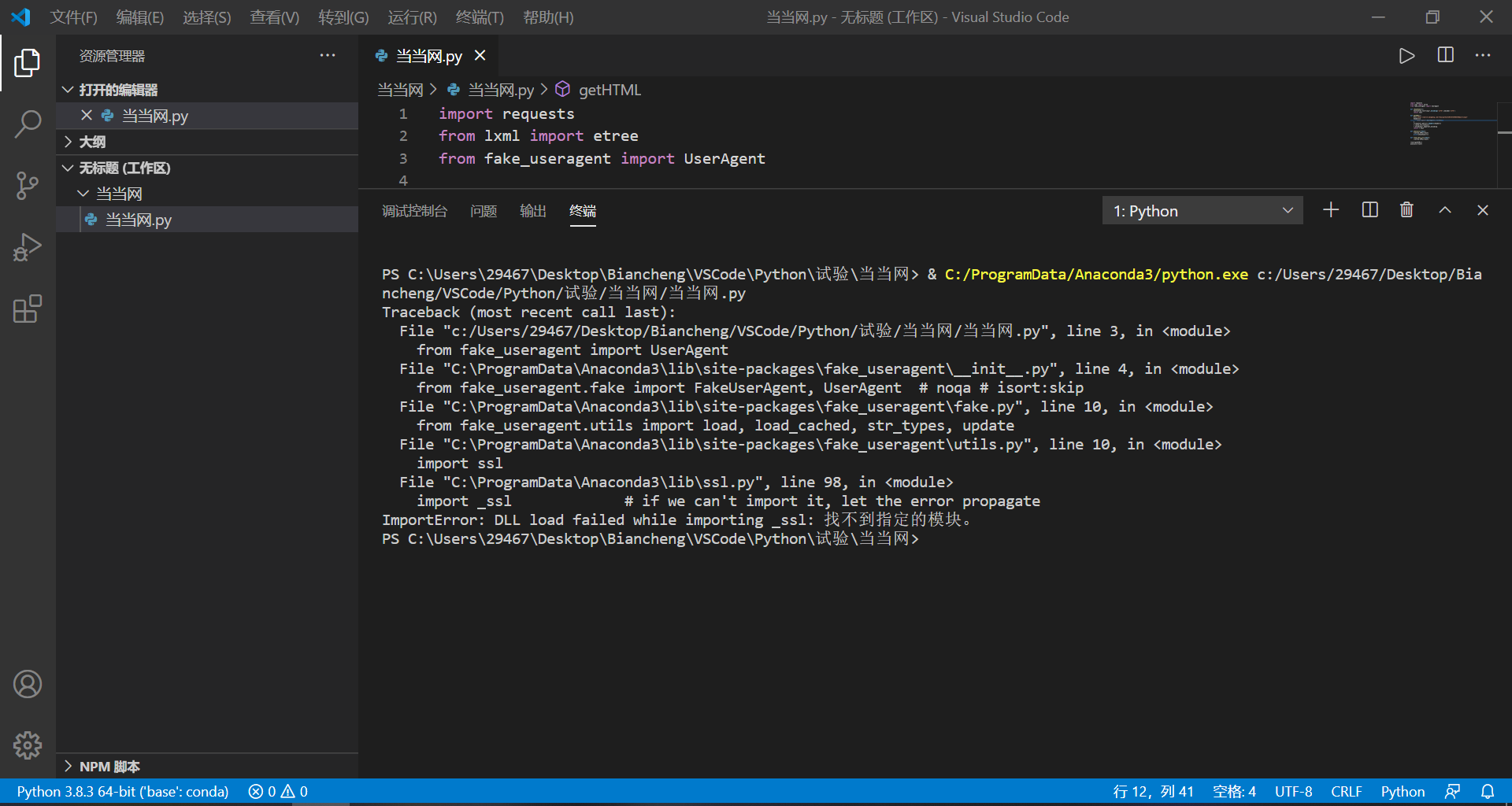Viewport: 1512px width, 806px height.
Task: Create a new terminal with plus icon
Action: click(x=1331, y=210)
